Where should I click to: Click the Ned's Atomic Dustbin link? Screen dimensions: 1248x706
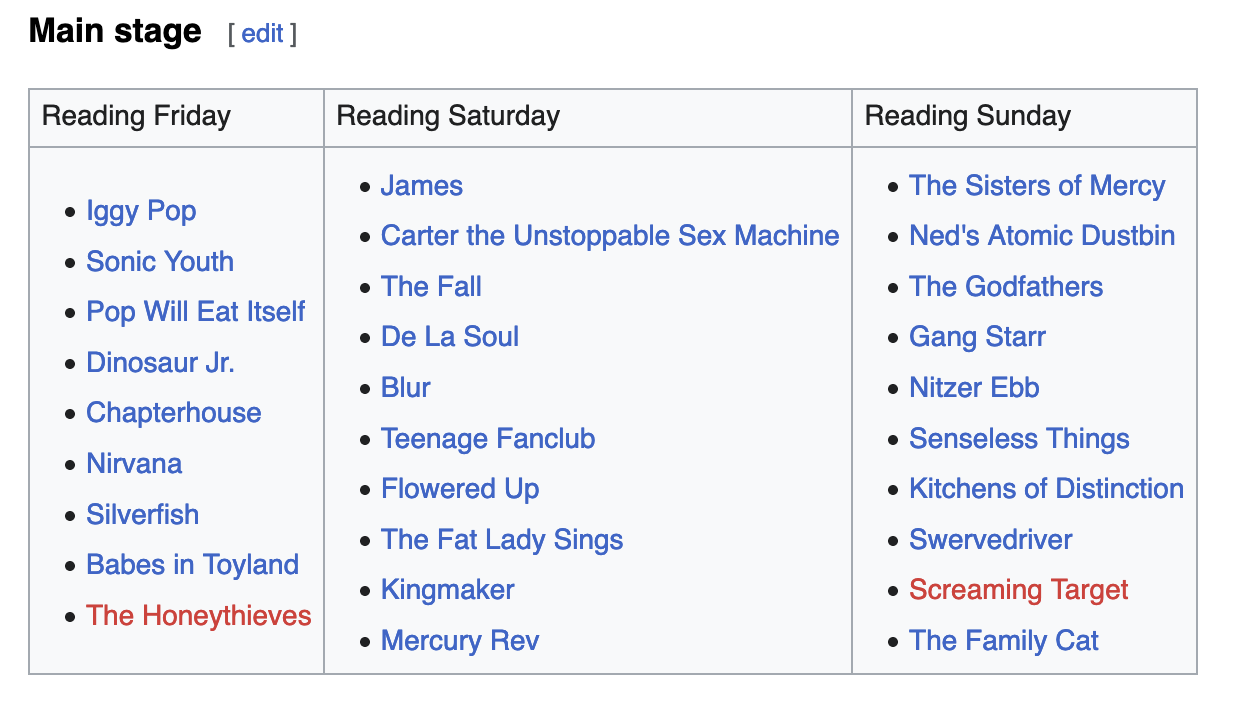click(x=1042, y=236)
